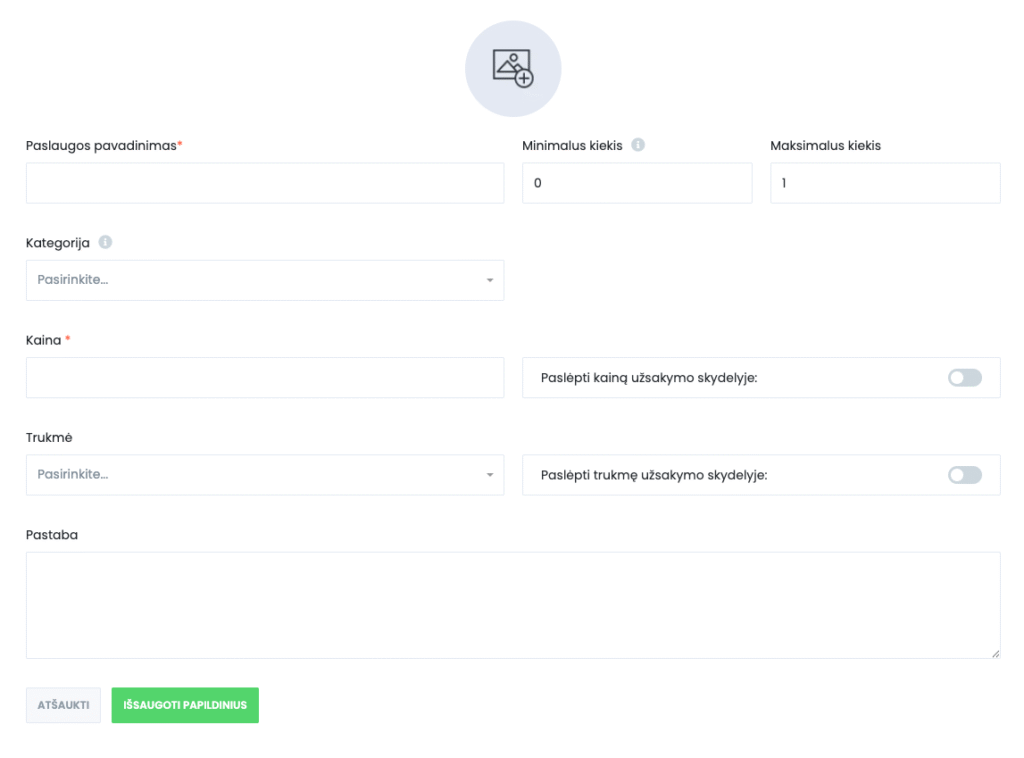Focus the Kaina price input
This screenshot has width=1024, height=758.
(264, 378)
